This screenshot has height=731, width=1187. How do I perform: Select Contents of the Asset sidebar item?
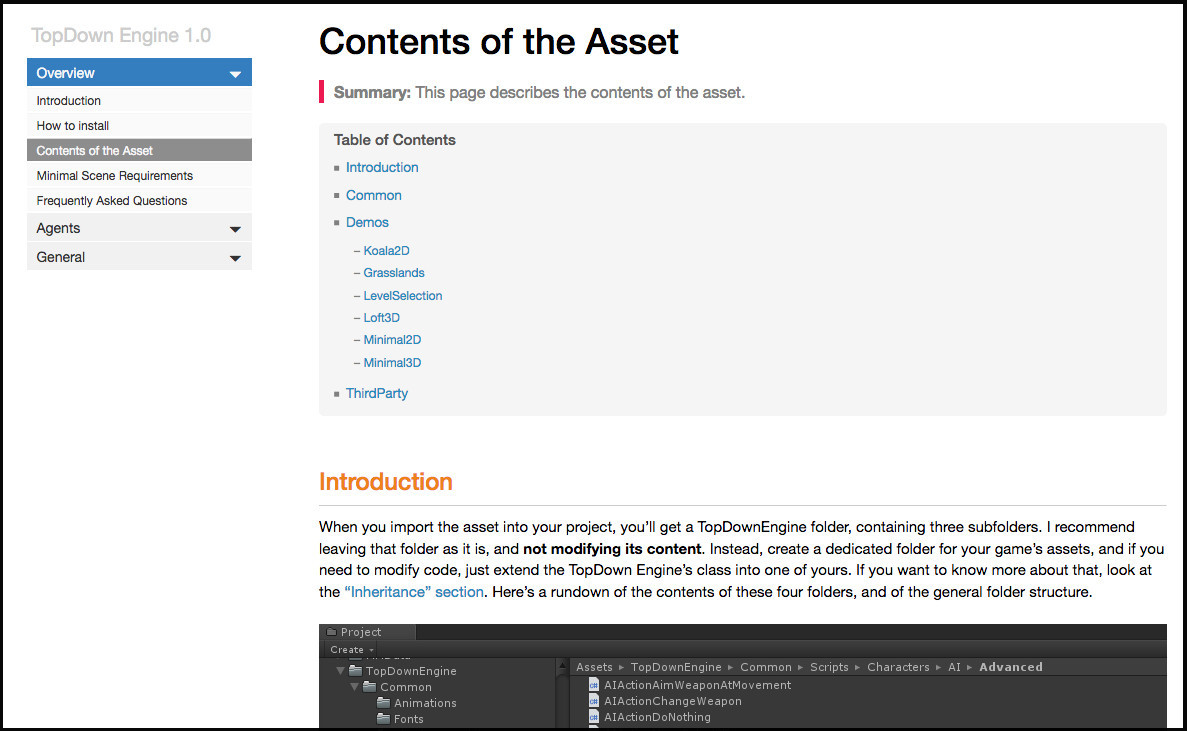coord(139,150)
